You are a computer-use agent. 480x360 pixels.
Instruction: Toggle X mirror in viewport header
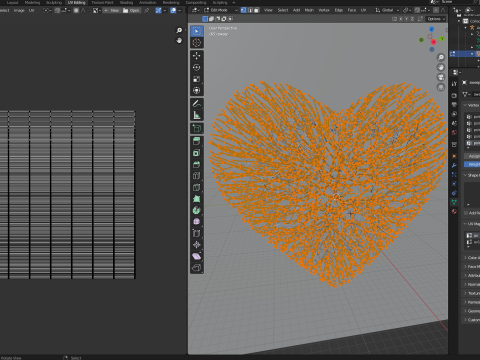coord(401,19)
